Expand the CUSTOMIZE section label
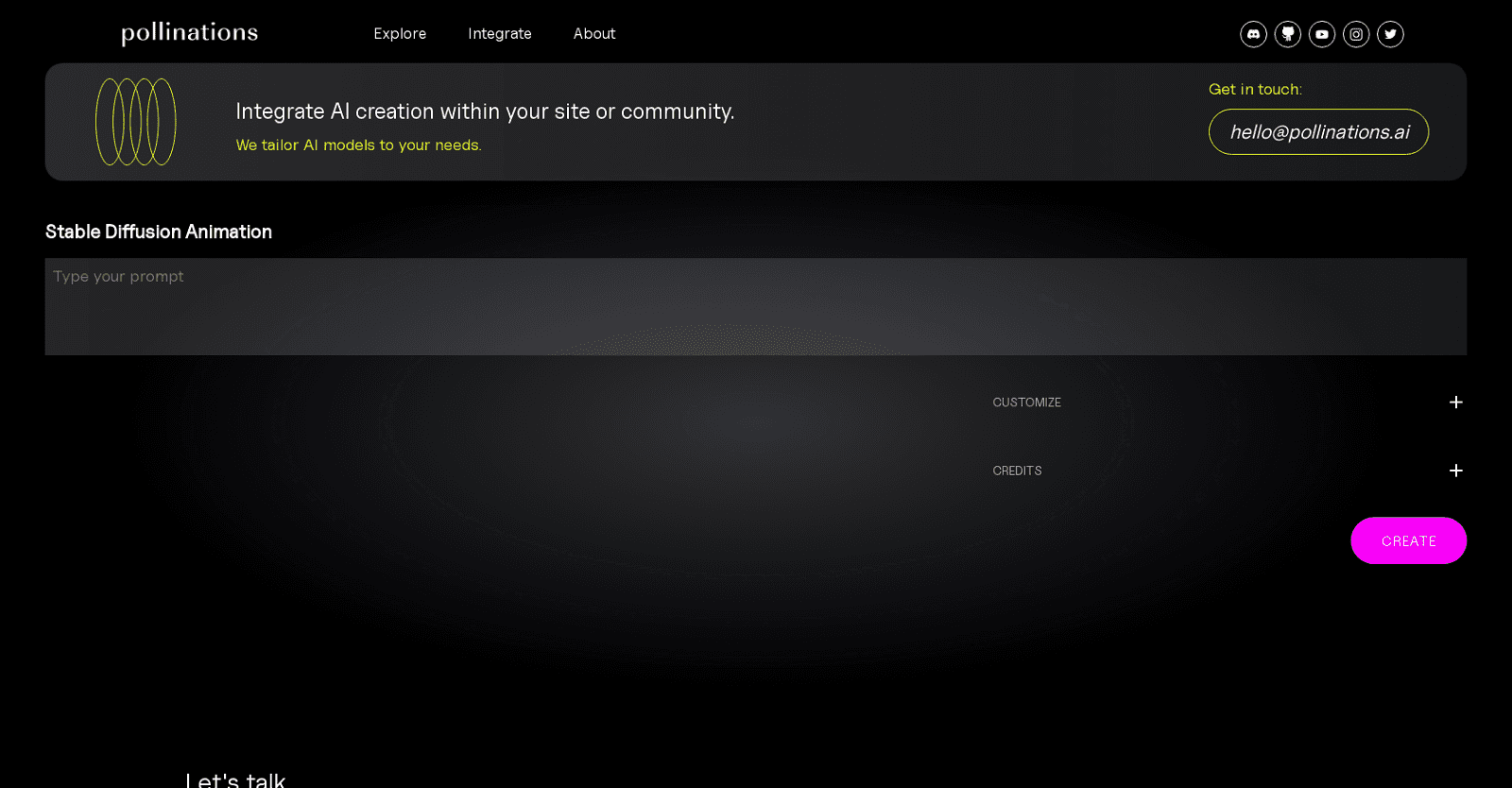Viewport: 1512px width, 788px height. pyautogui.click(x=1026, y=403)
